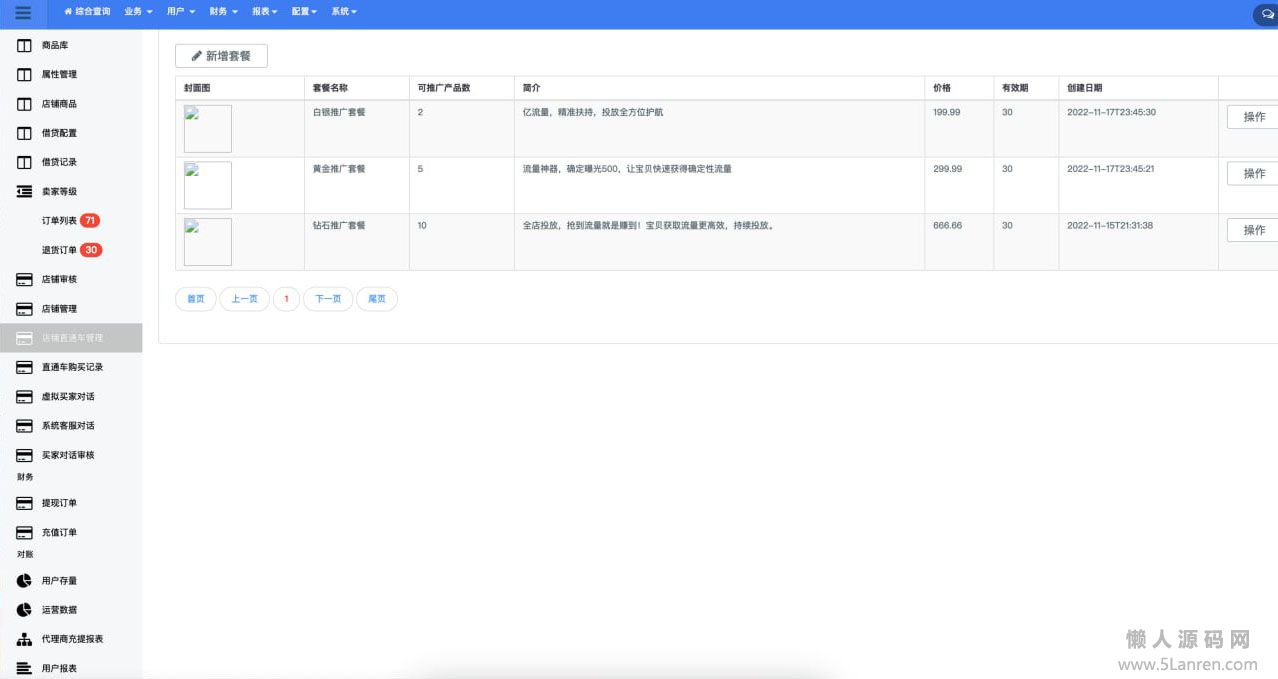Click the 卖家等级 indent icon

[x=25, y=191]
